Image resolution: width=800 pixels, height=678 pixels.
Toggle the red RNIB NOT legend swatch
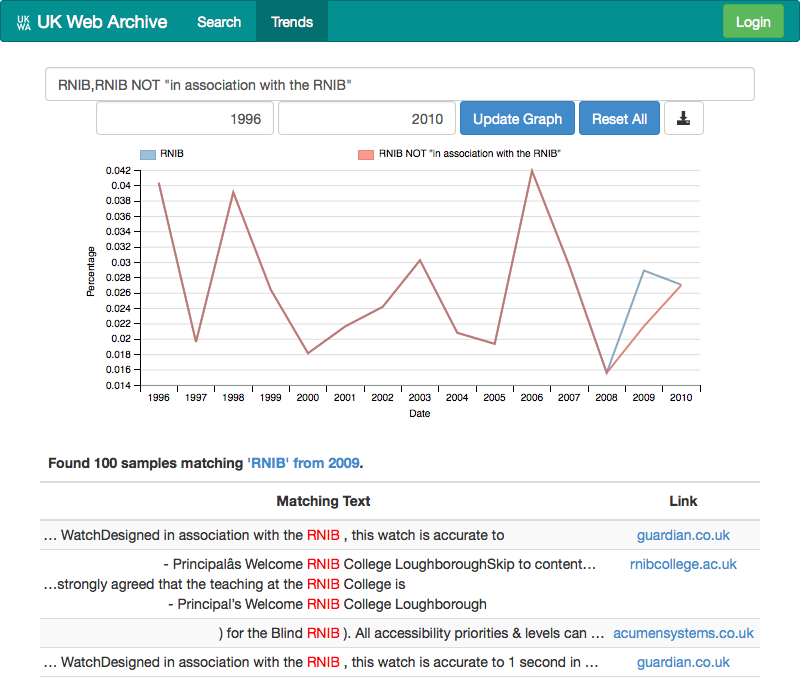[366, 154]
